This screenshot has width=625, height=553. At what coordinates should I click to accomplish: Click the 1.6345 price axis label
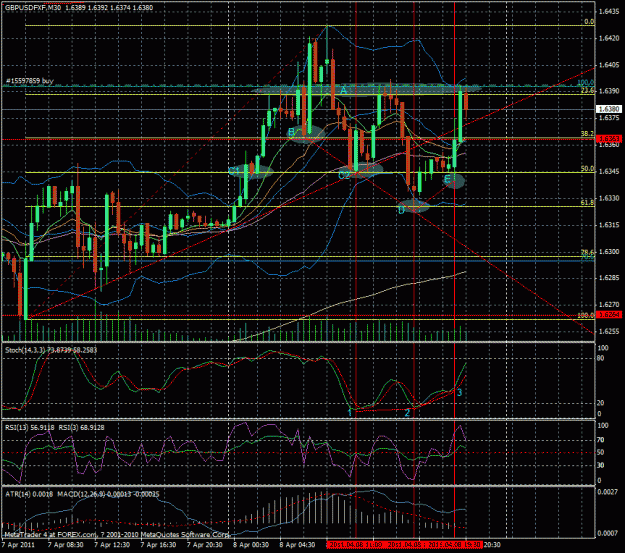click(x=609, y=171)
